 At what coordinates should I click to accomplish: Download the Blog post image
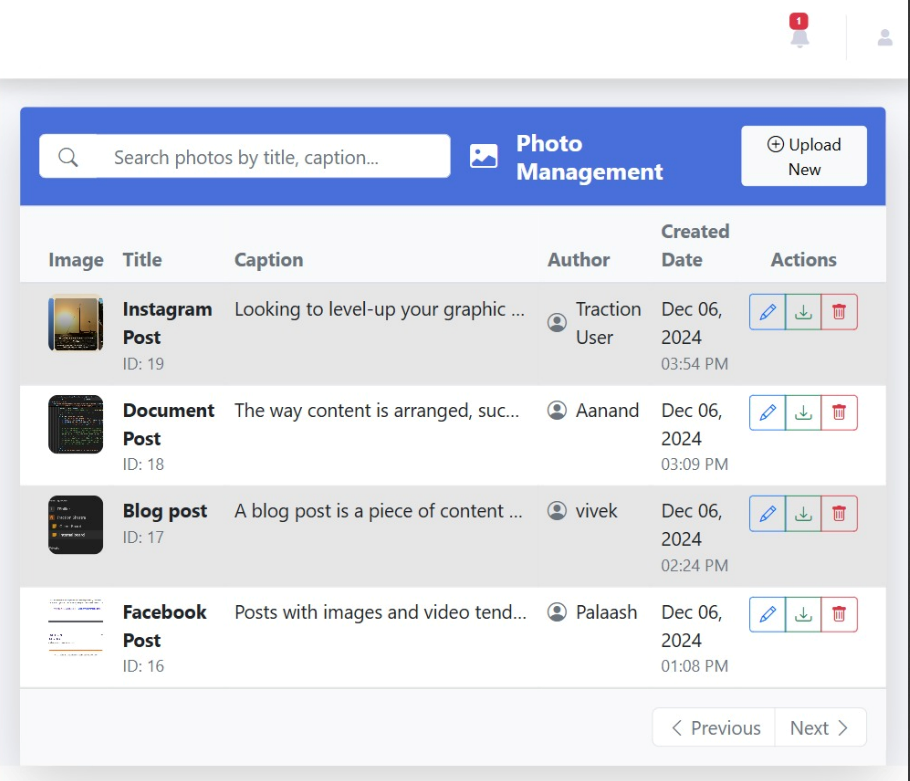803,513
